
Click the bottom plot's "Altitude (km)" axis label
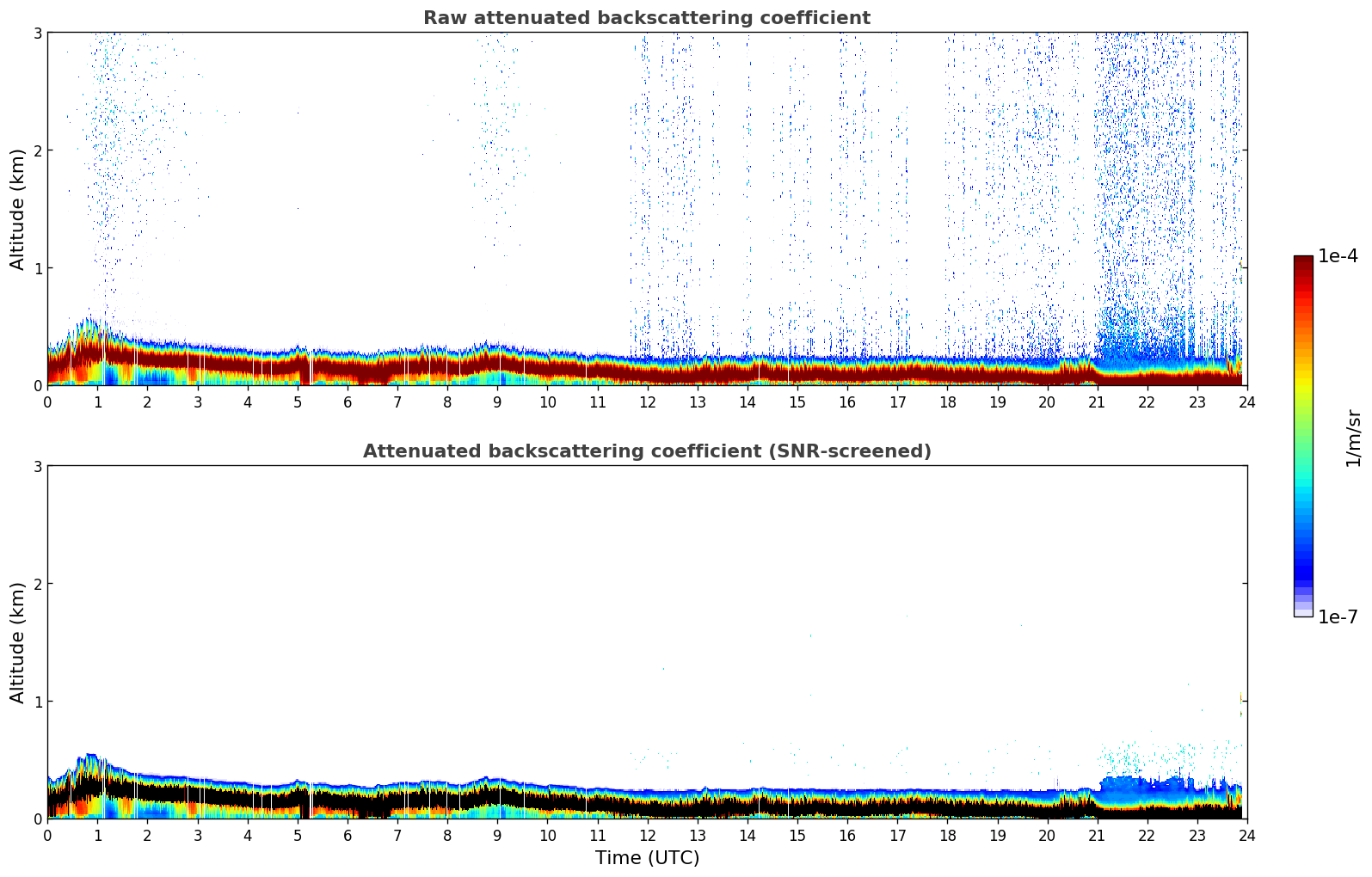point(18,642)
